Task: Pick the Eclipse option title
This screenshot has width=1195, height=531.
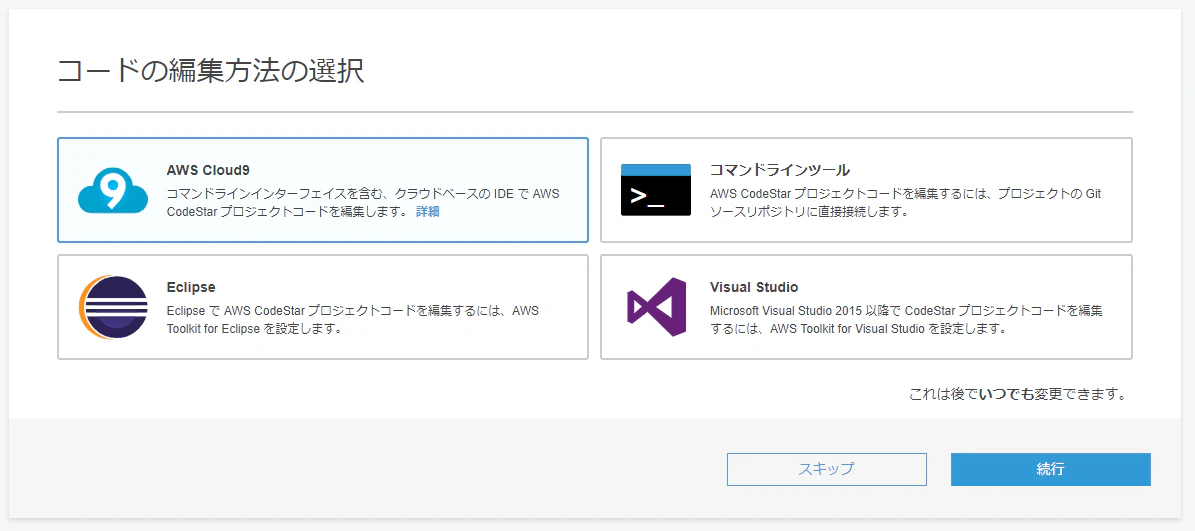Action: click(x=191, y=287)
